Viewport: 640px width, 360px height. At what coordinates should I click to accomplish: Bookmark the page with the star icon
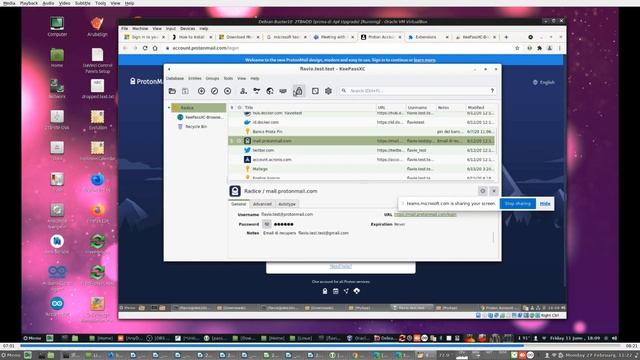click(517, 48)
